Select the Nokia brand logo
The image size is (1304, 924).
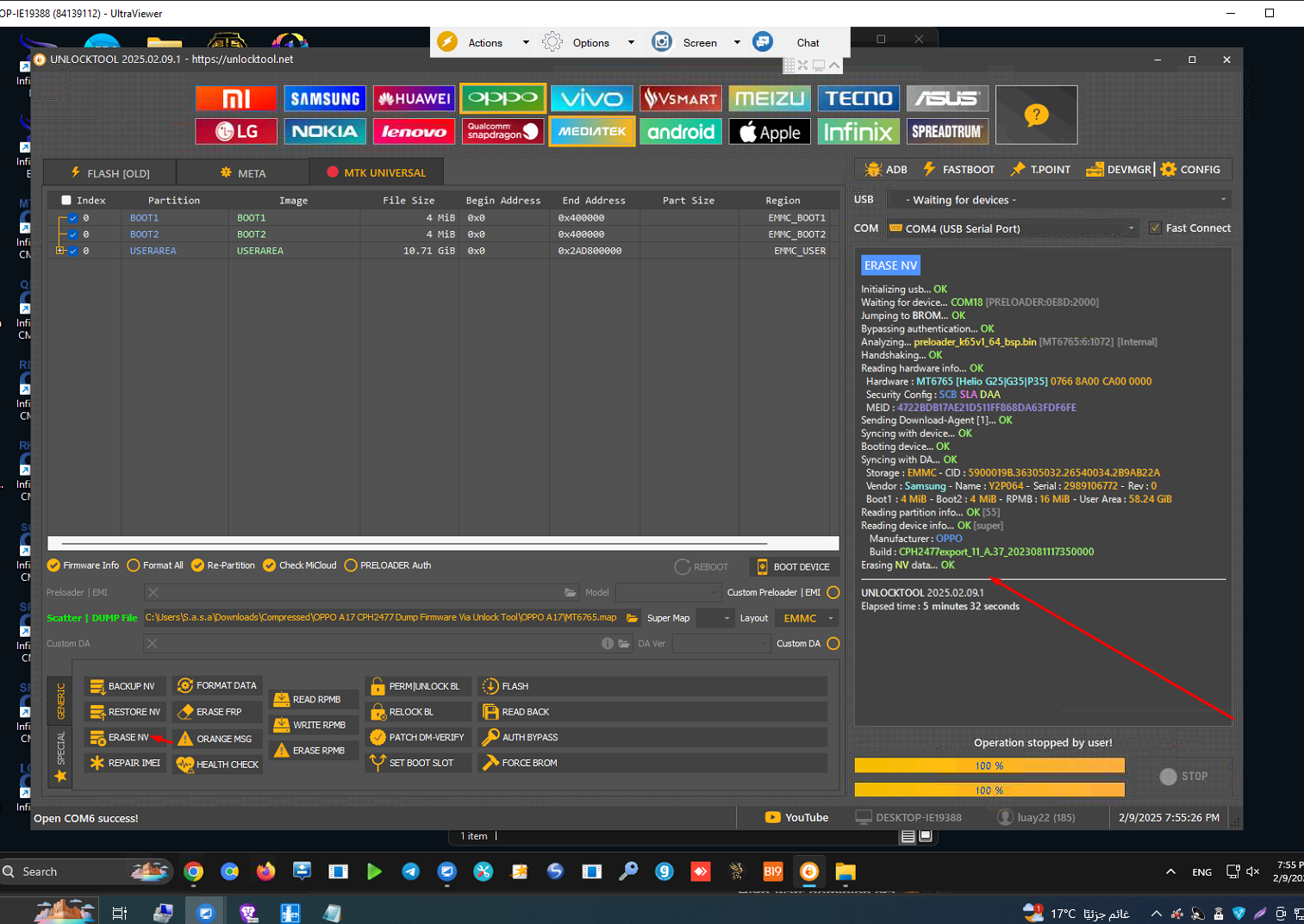[325, 131]
